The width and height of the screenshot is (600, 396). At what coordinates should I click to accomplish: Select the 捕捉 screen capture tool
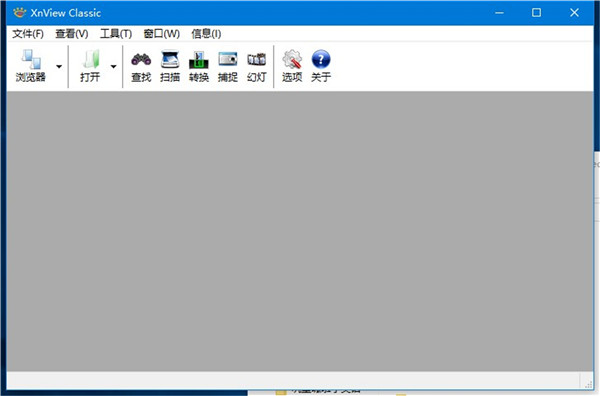tap(228, 66)
